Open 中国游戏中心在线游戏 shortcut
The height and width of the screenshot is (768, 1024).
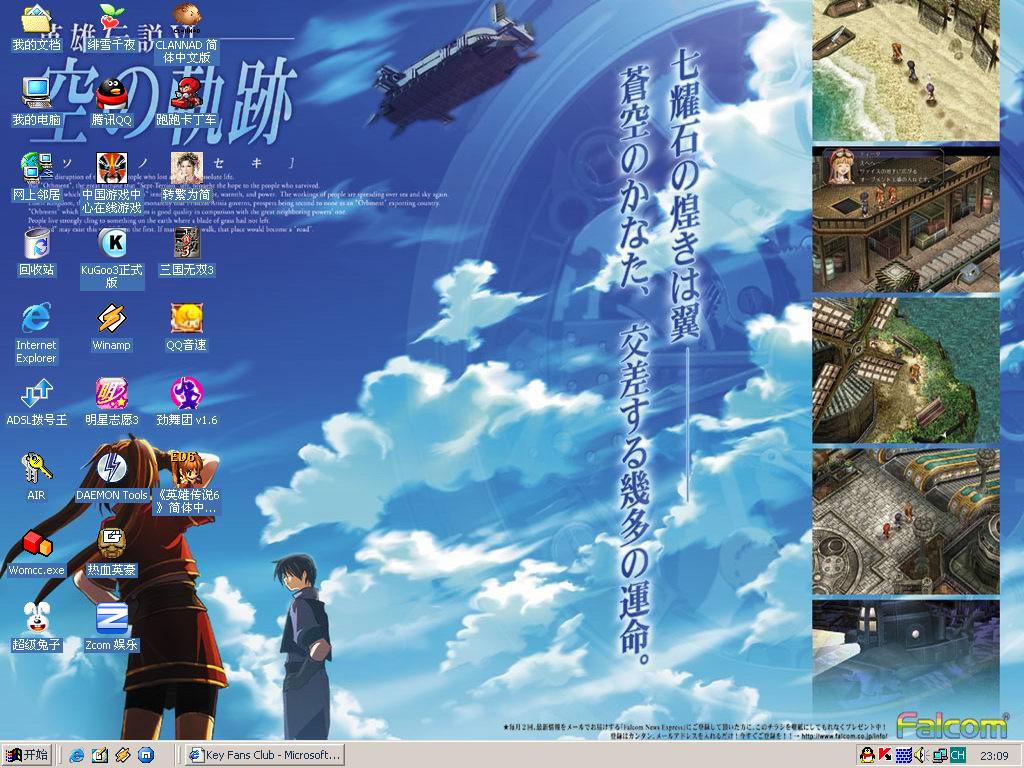pyautogui.click(x=112, y=168)
